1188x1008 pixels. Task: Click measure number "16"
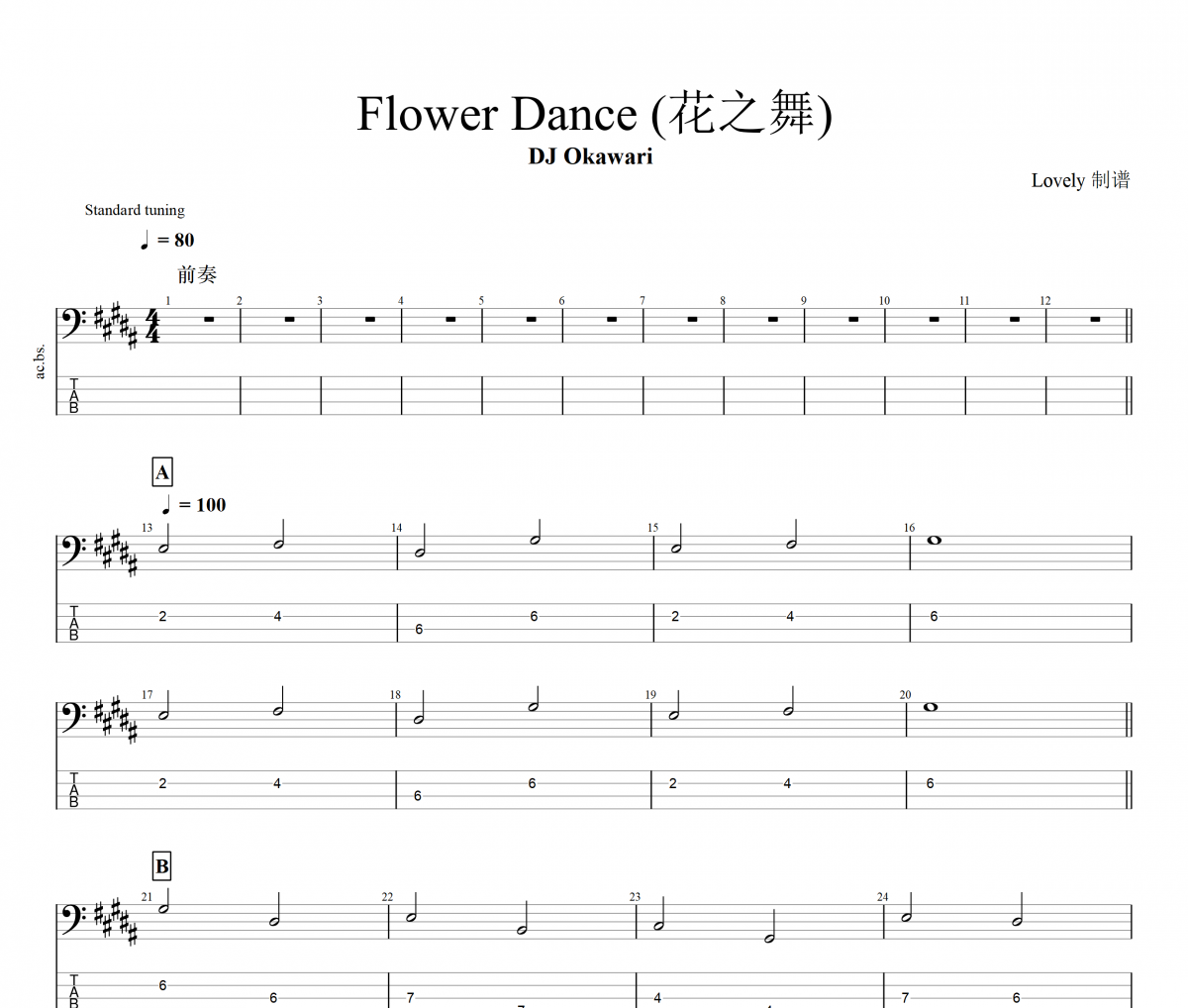(x=909, y=528)
